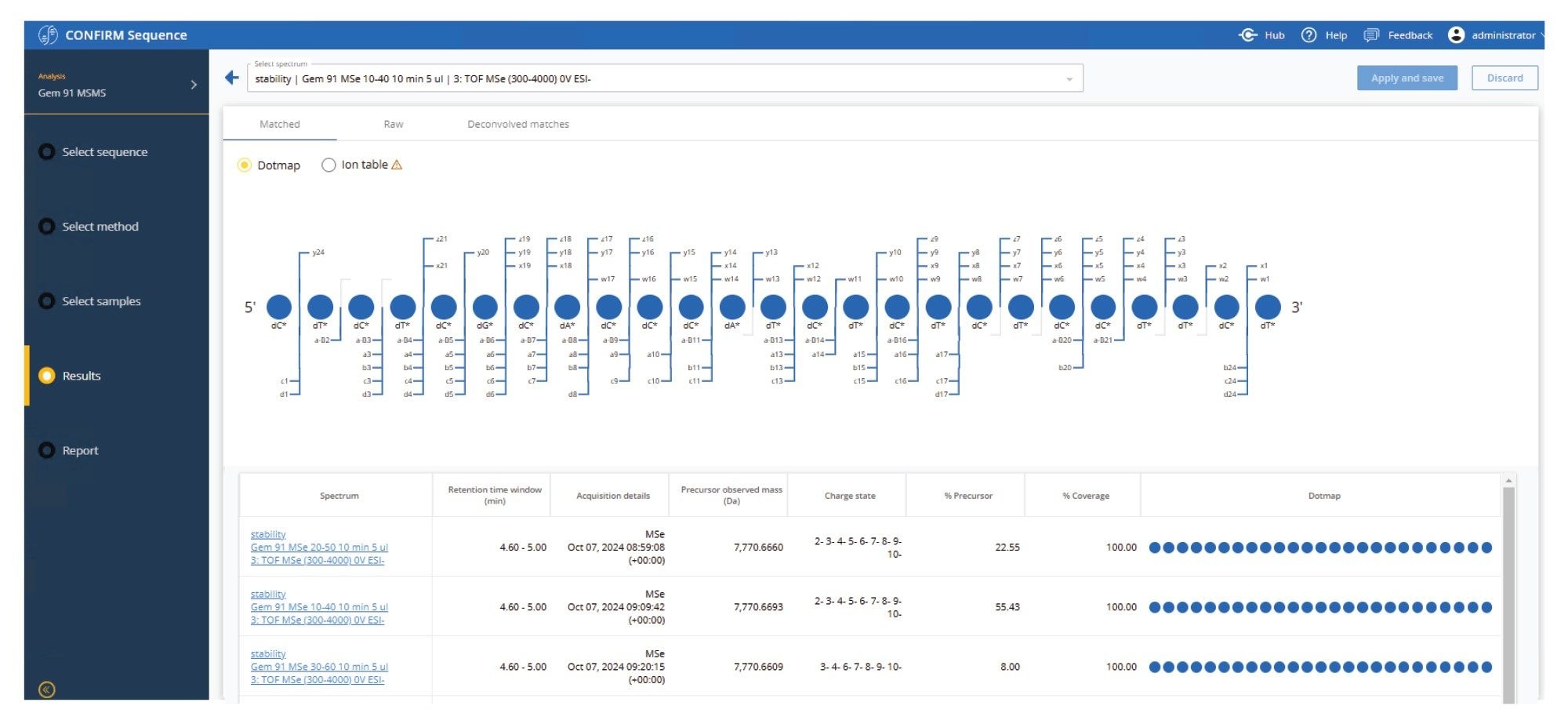Image resolution: width=1568 pixels, height=724 pixels.
Task: Click Results step circle icon
Action: [47, 376]
